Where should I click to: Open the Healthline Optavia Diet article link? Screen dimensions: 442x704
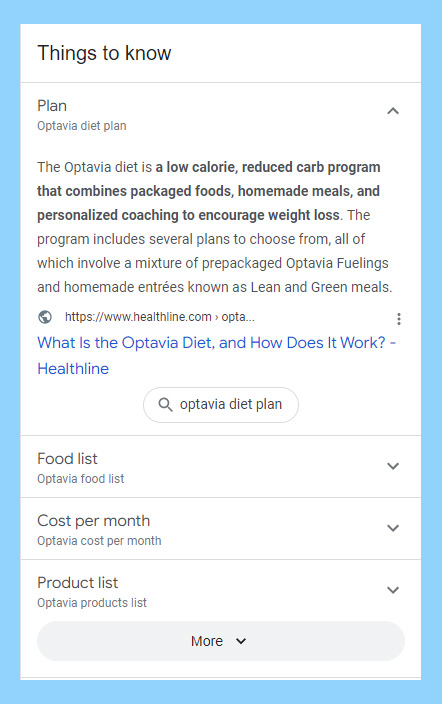click(x=217, y=356)
